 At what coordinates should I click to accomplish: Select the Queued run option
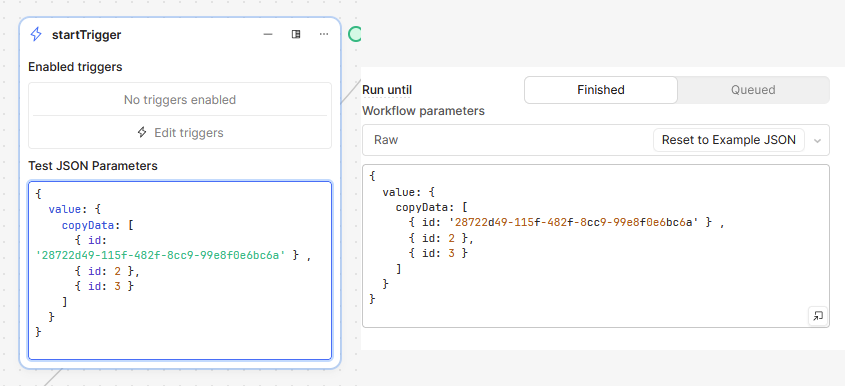pyautogui.click(x=753, y=90)
